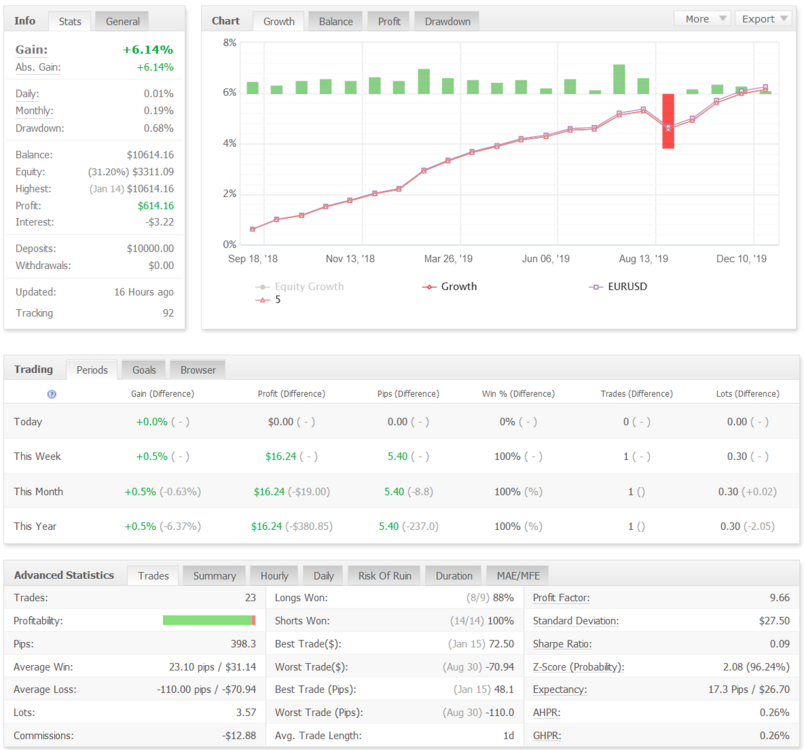Click the AHPR label
804x750 pixels.
tap(547, 713)
